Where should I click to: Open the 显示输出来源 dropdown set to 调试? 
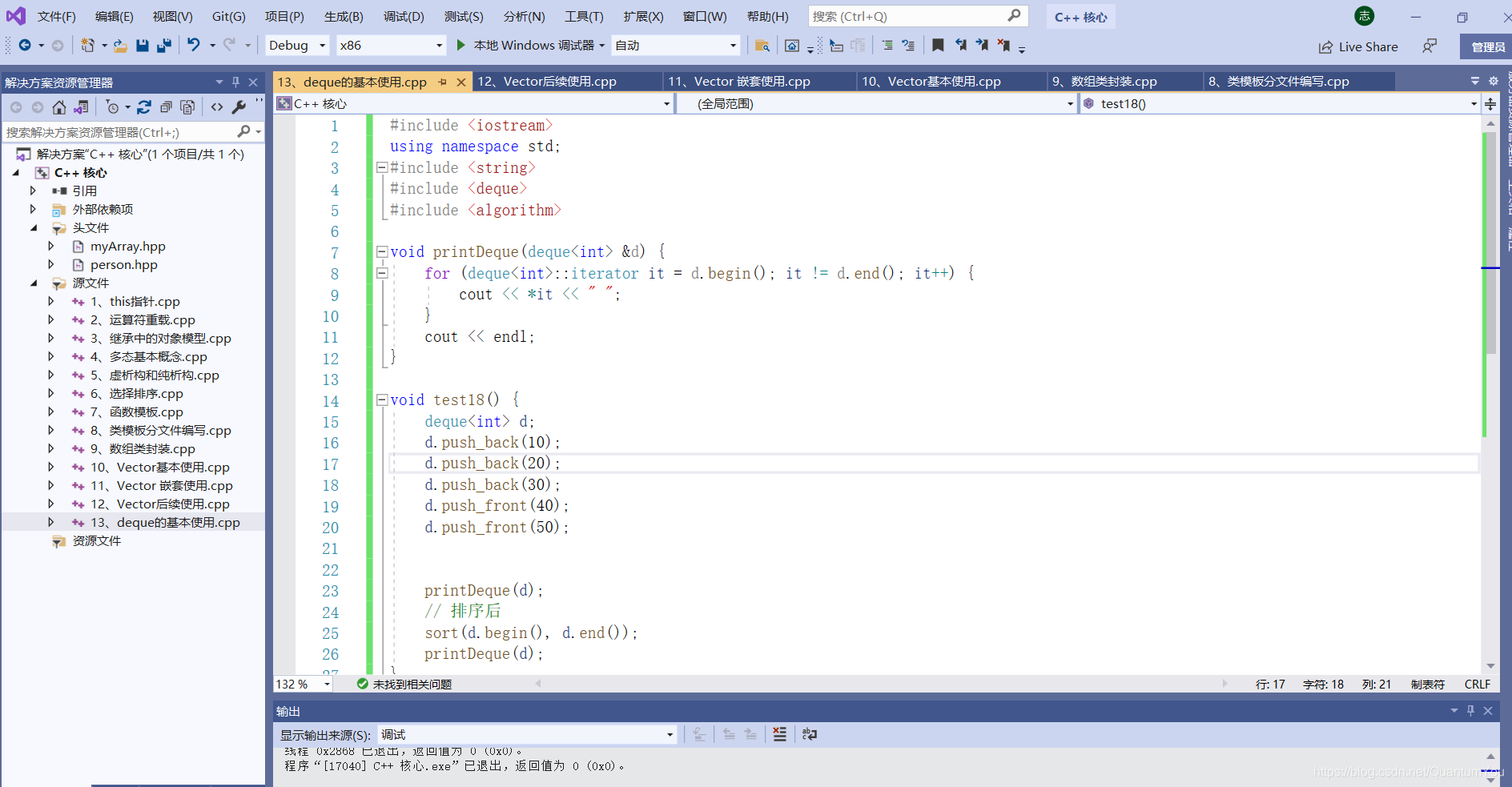click(527, 734)
